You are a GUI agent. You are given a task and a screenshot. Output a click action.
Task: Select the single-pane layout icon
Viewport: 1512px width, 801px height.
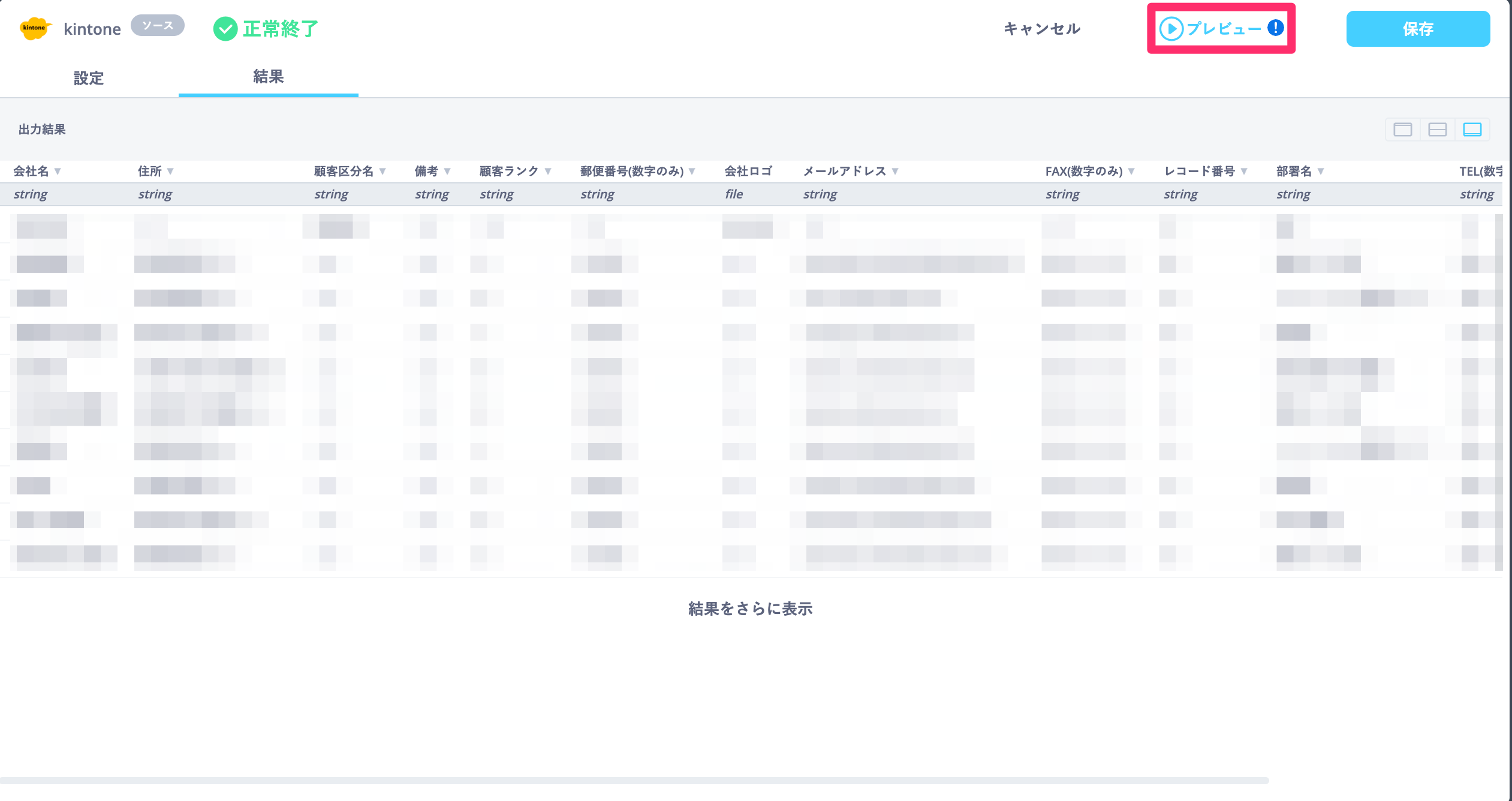(x=1402, y=130)
